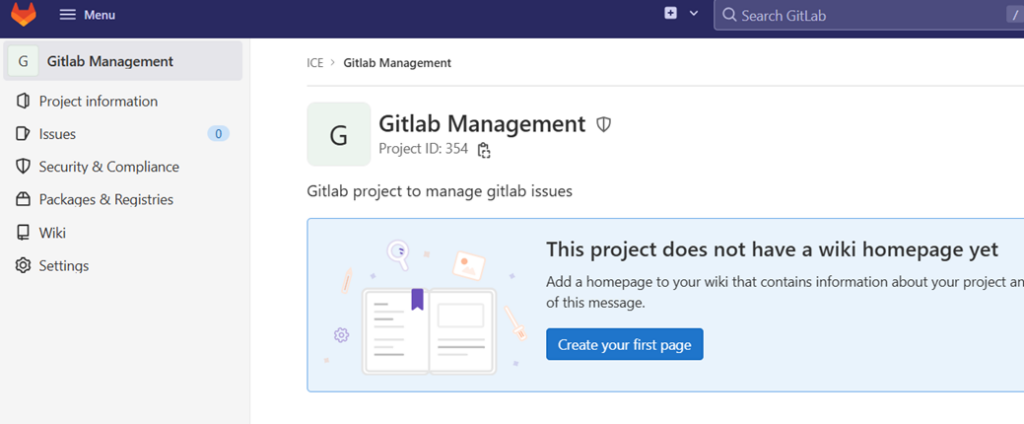
Task: Click the Create your first page button
Action: click(624, 344)
